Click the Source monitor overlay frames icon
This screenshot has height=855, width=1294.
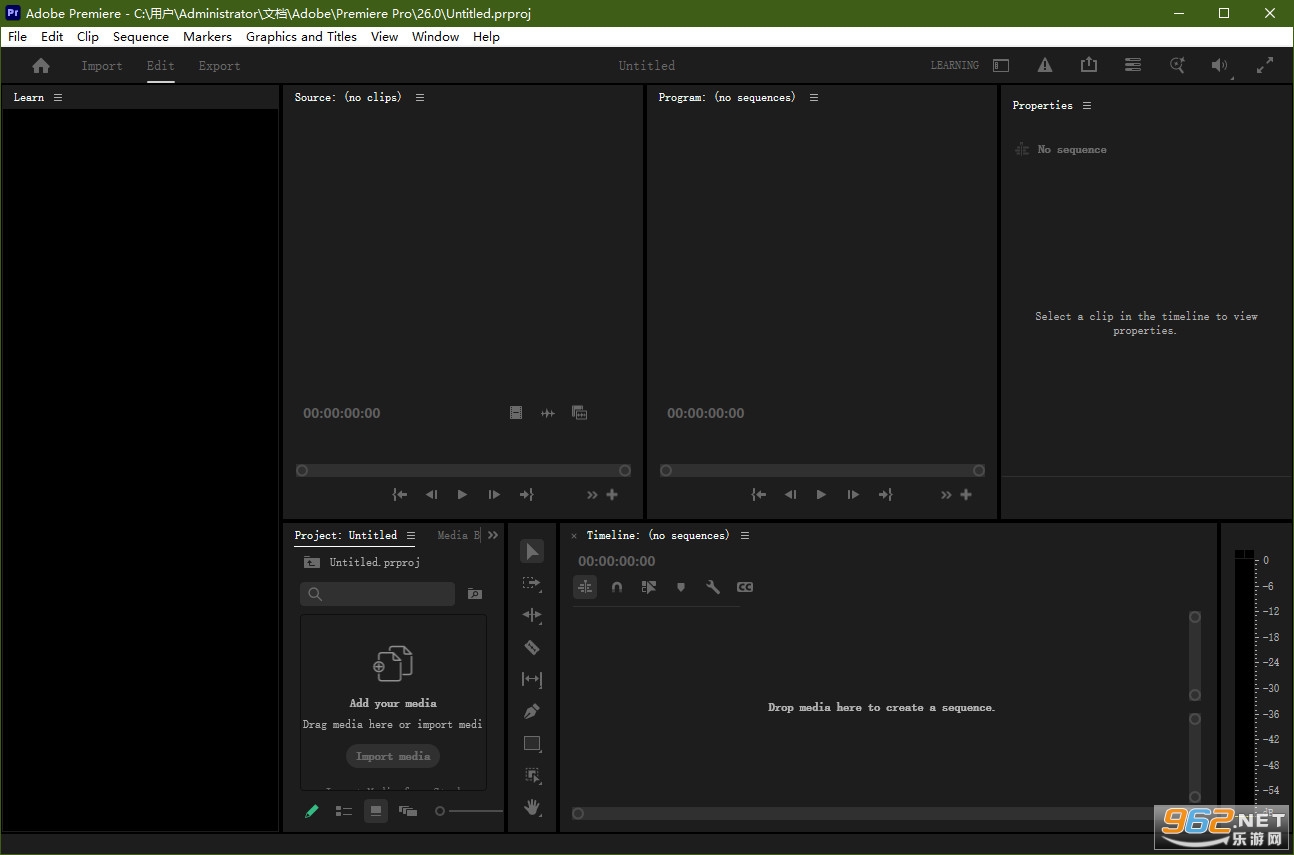pos(579,413)
